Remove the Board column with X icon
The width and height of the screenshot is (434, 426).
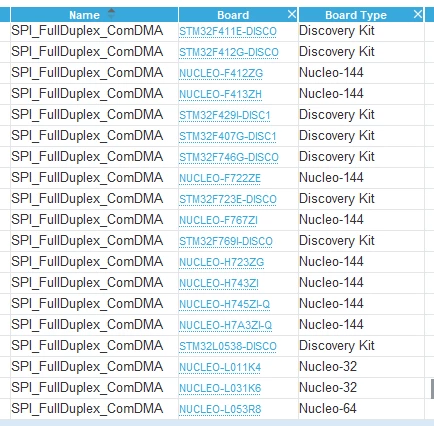pos(292,14)
